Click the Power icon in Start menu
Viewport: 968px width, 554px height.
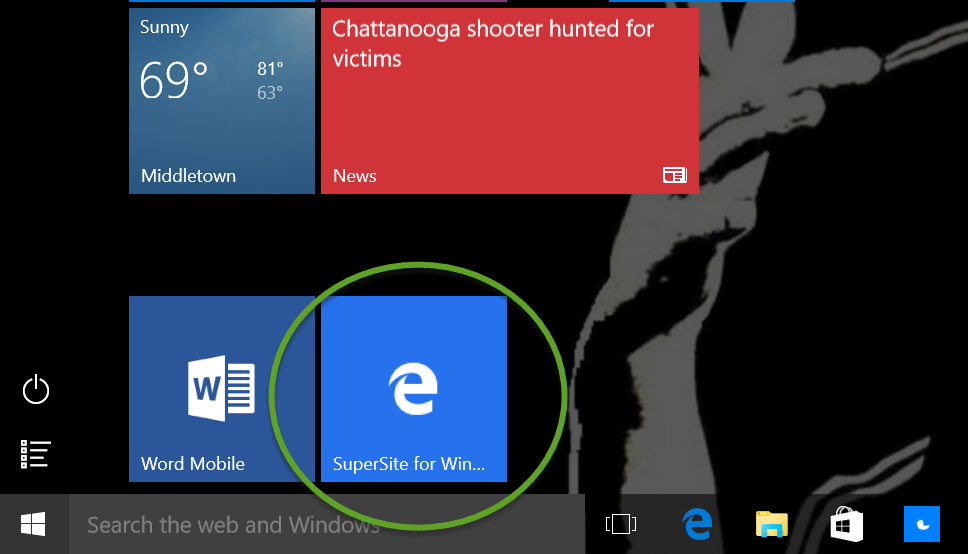pyautogui.click(x=36, y=389)
